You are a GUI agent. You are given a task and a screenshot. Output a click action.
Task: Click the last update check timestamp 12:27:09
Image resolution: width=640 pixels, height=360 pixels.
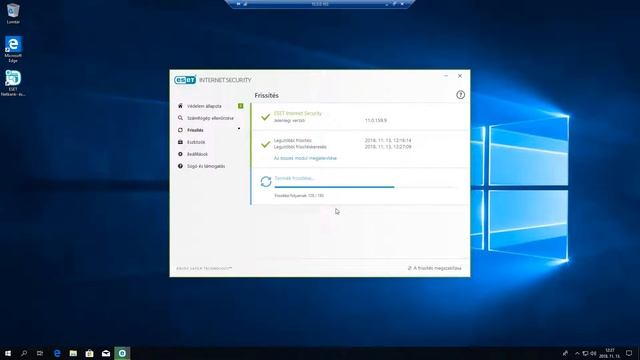pos(388,147)
